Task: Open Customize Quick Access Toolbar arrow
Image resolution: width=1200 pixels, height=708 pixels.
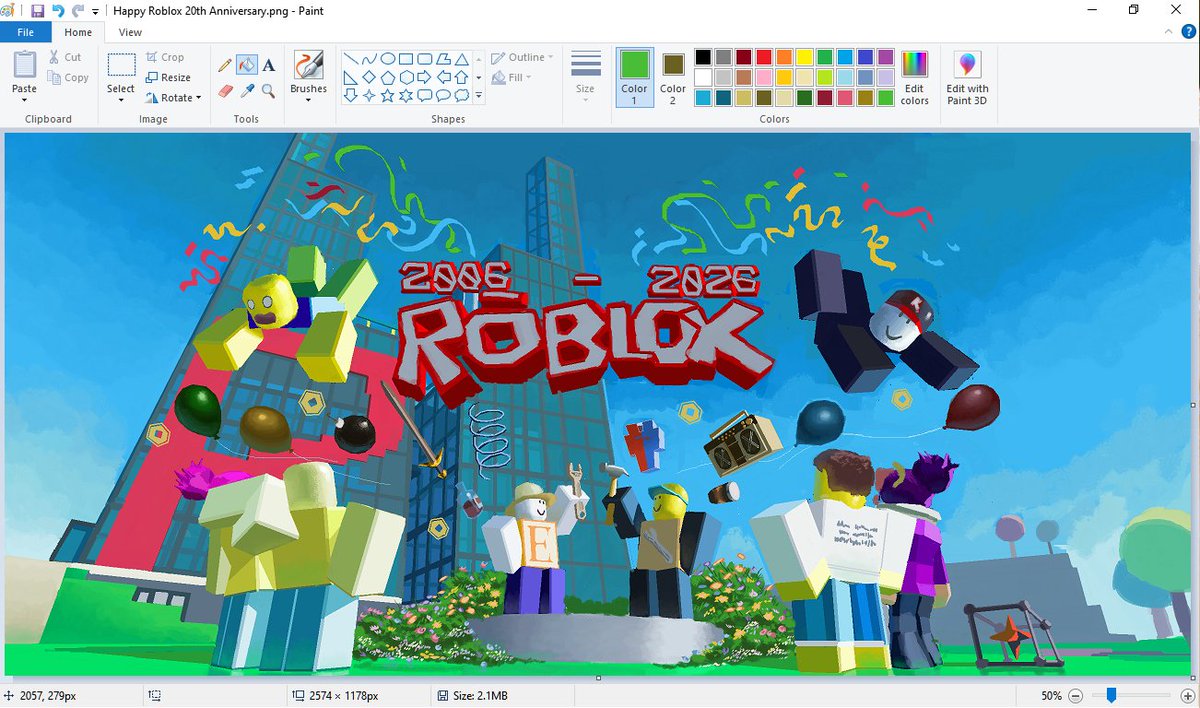Action: [95, 11]
